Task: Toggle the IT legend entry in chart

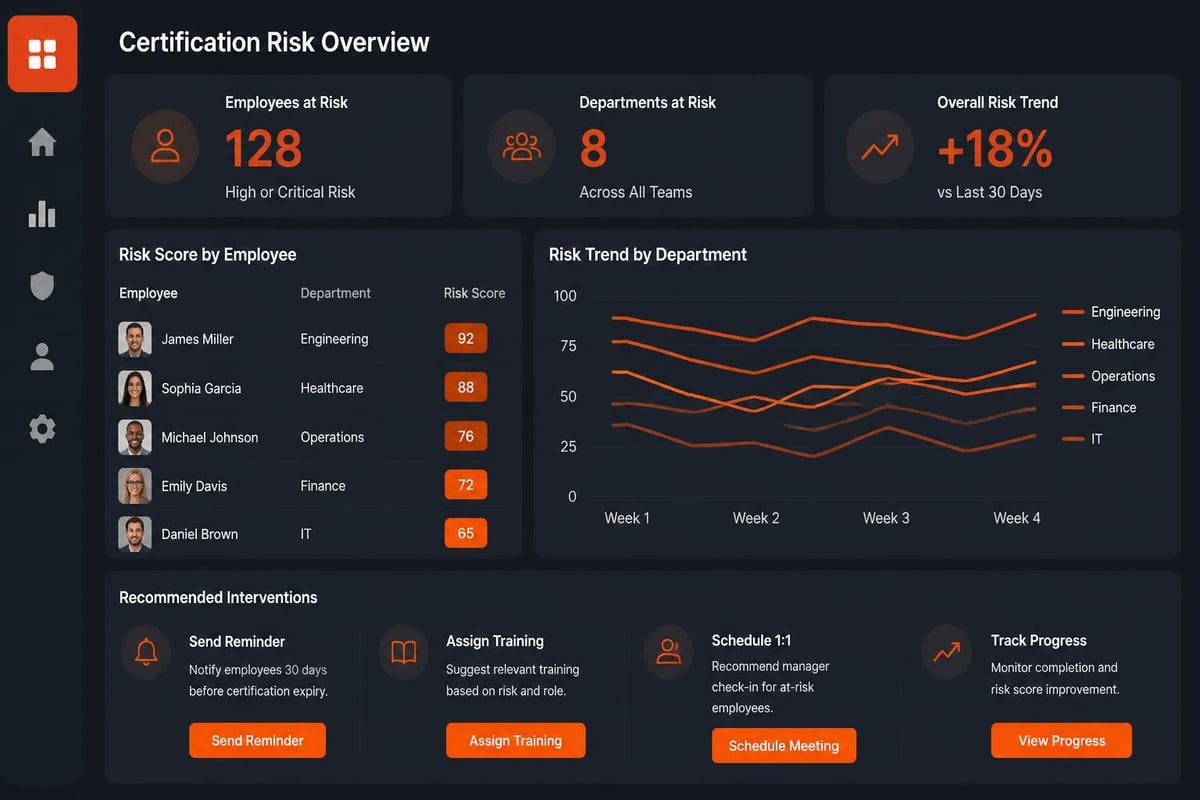Action: 1082,439
